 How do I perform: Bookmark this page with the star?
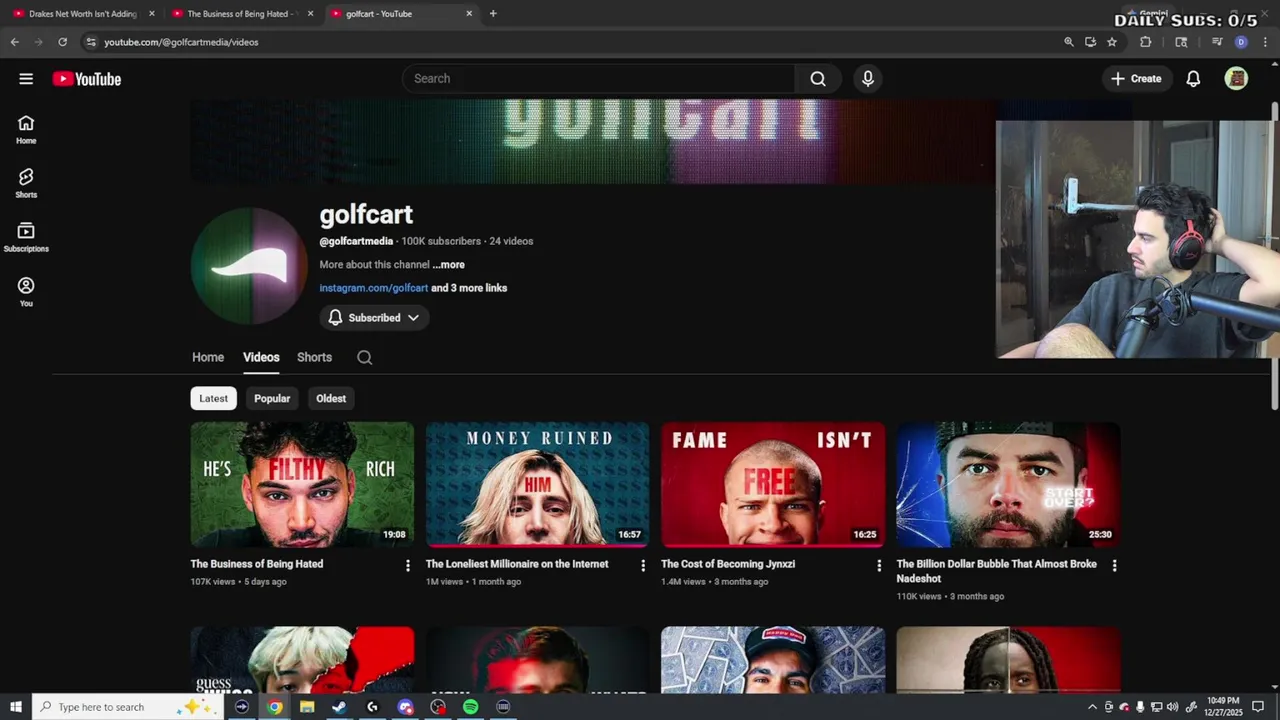pyautogui.click(x=1112, y=42)
